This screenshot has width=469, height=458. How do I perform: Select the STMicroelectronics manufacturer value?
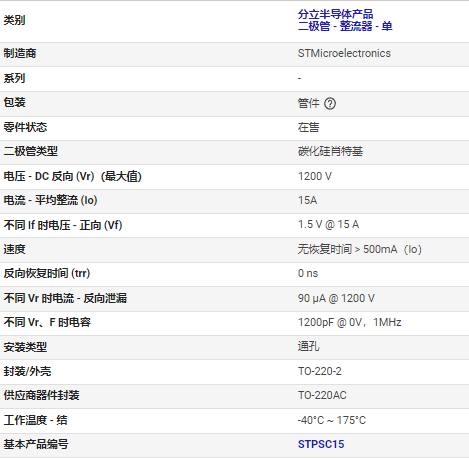[344, 53]
